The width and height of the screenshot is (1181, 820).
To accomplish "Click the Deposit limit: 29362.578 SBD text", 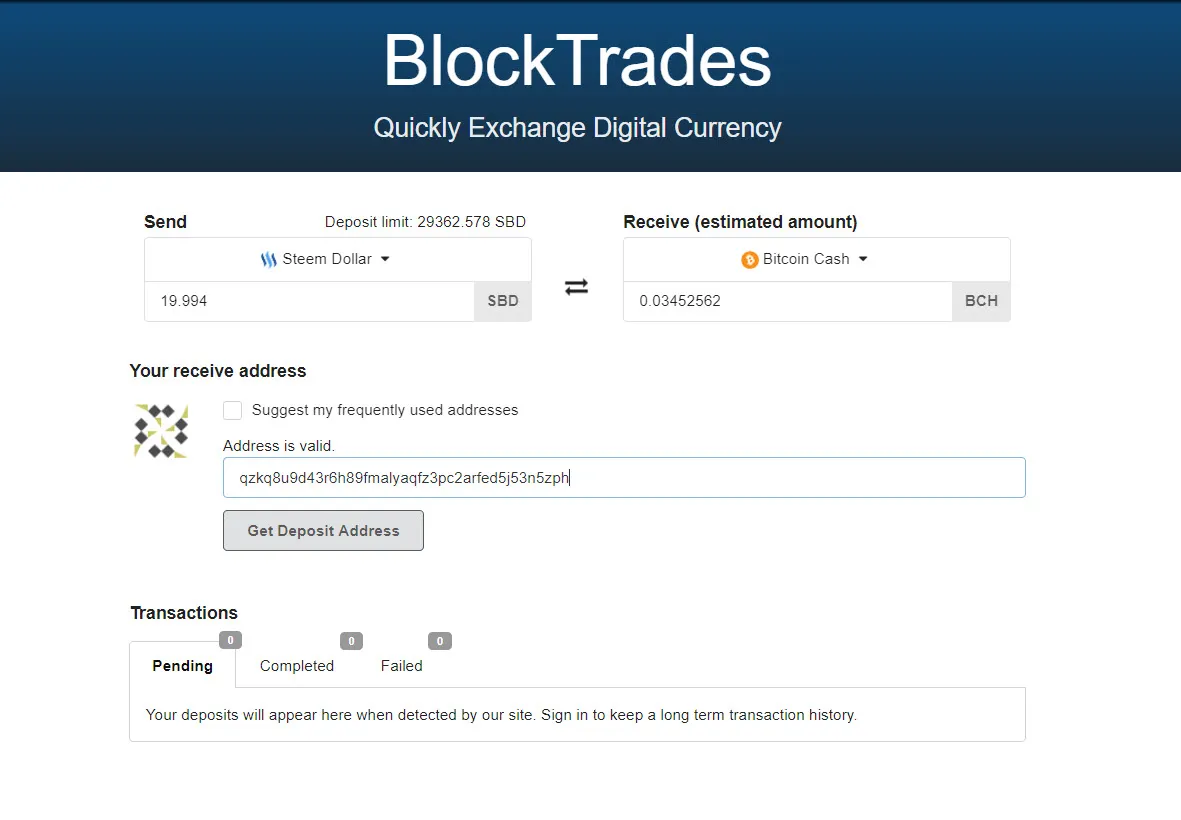I will point(426,222).
